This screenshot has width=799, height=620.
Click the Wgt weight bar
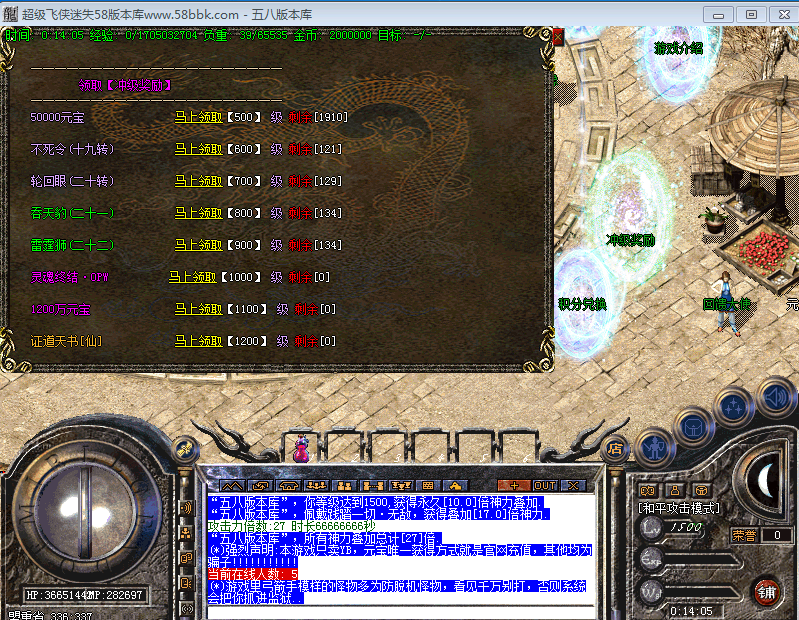(700, 592)
